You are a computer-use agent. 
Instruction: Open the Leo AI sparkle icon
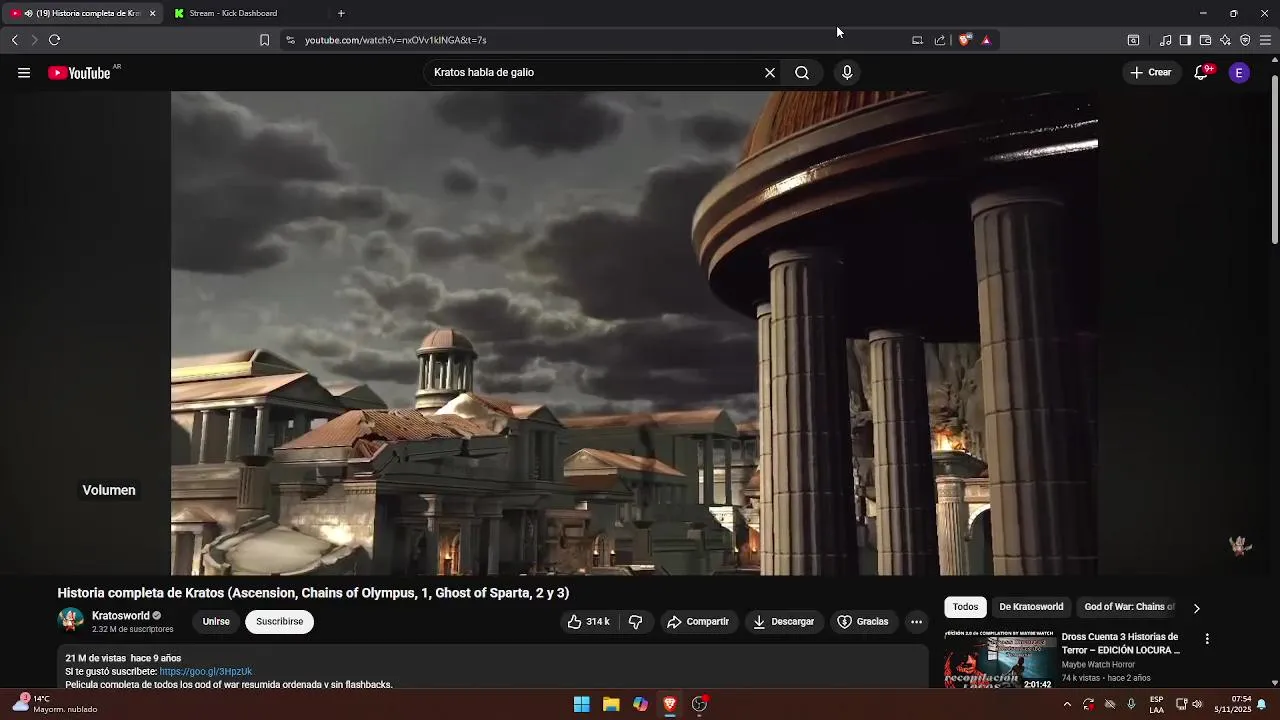(x=1225, y=40)
